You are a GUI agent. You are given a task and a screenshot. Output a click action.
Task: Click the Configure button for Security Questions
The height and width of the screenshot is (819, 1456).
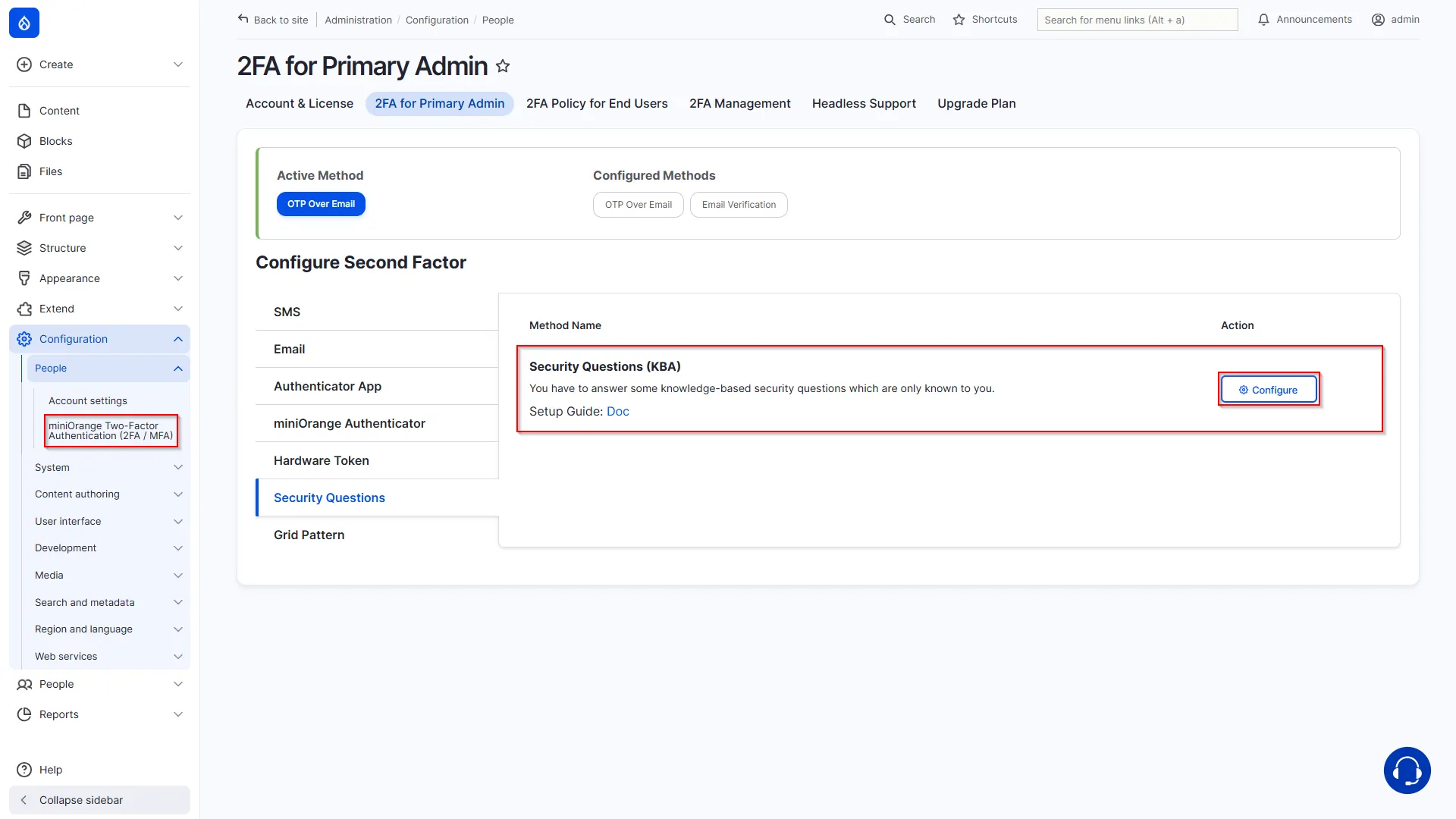[x=1269, y=390]
